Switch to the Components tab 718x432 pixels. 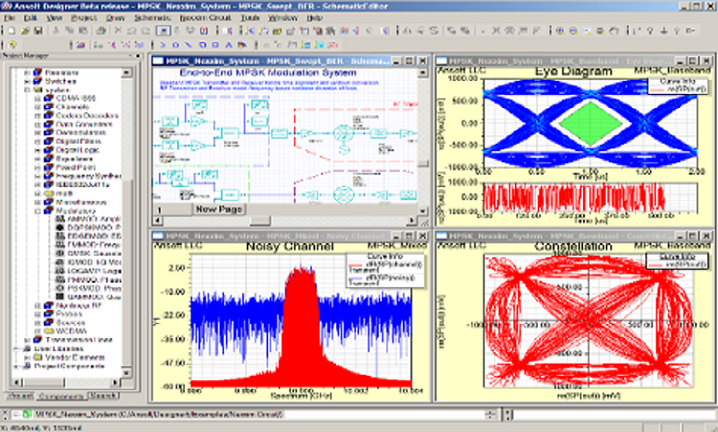pyautogui.click(x=61, y=396)
